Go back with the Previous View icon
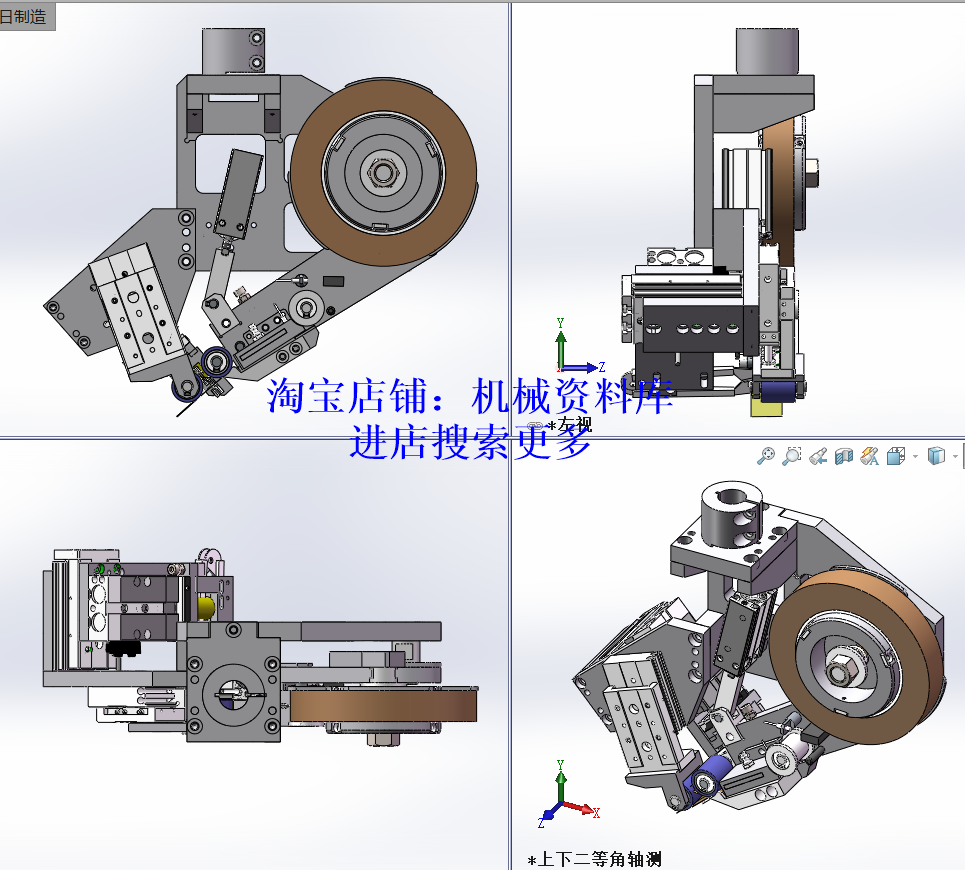The width and height of the screenshot is (965, 870). [x=818, y=456]
